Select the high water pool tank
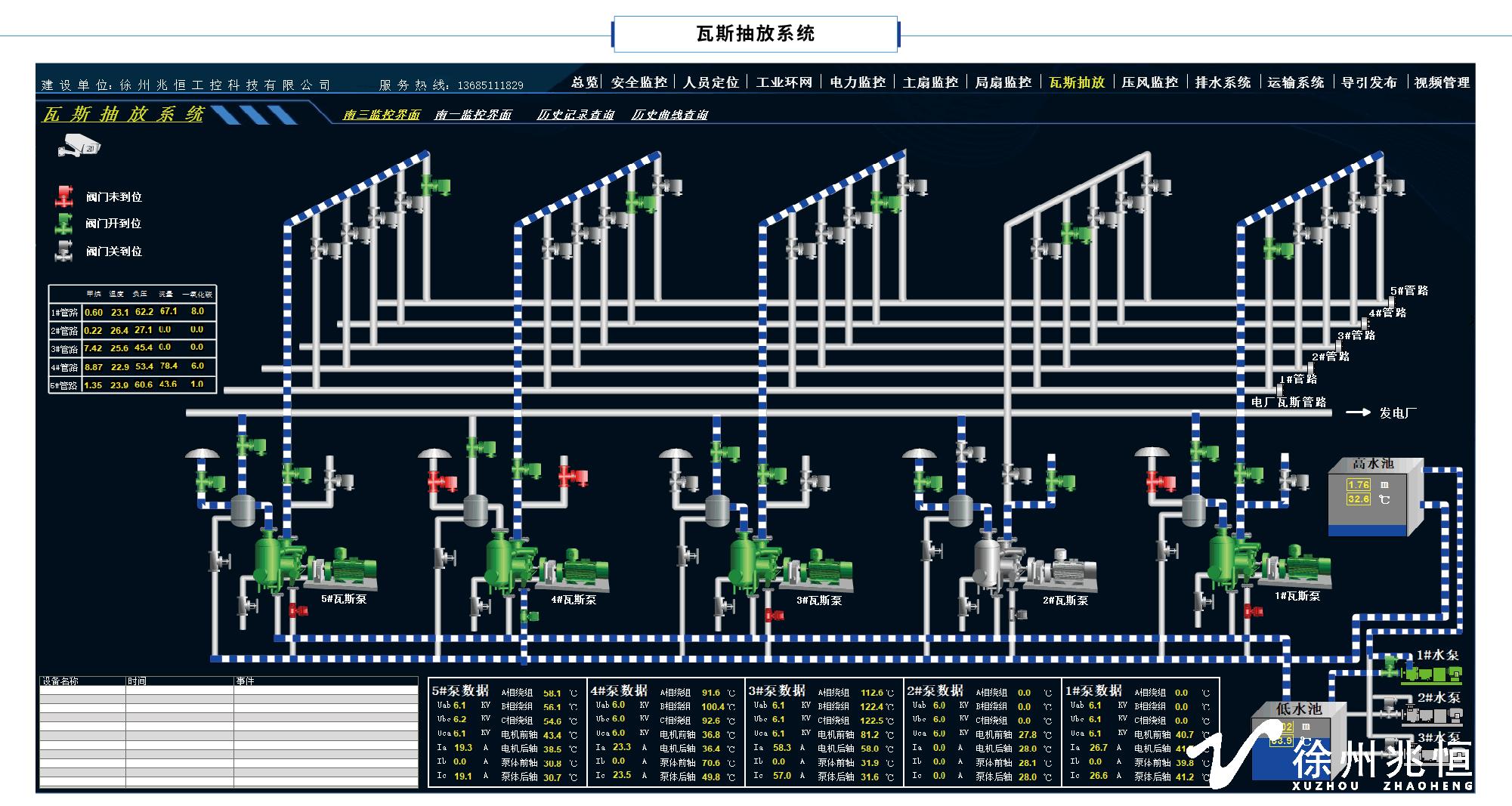The width and height of the screenshot is (1512, 806). pyautogui.click(x=1375, y=497)
